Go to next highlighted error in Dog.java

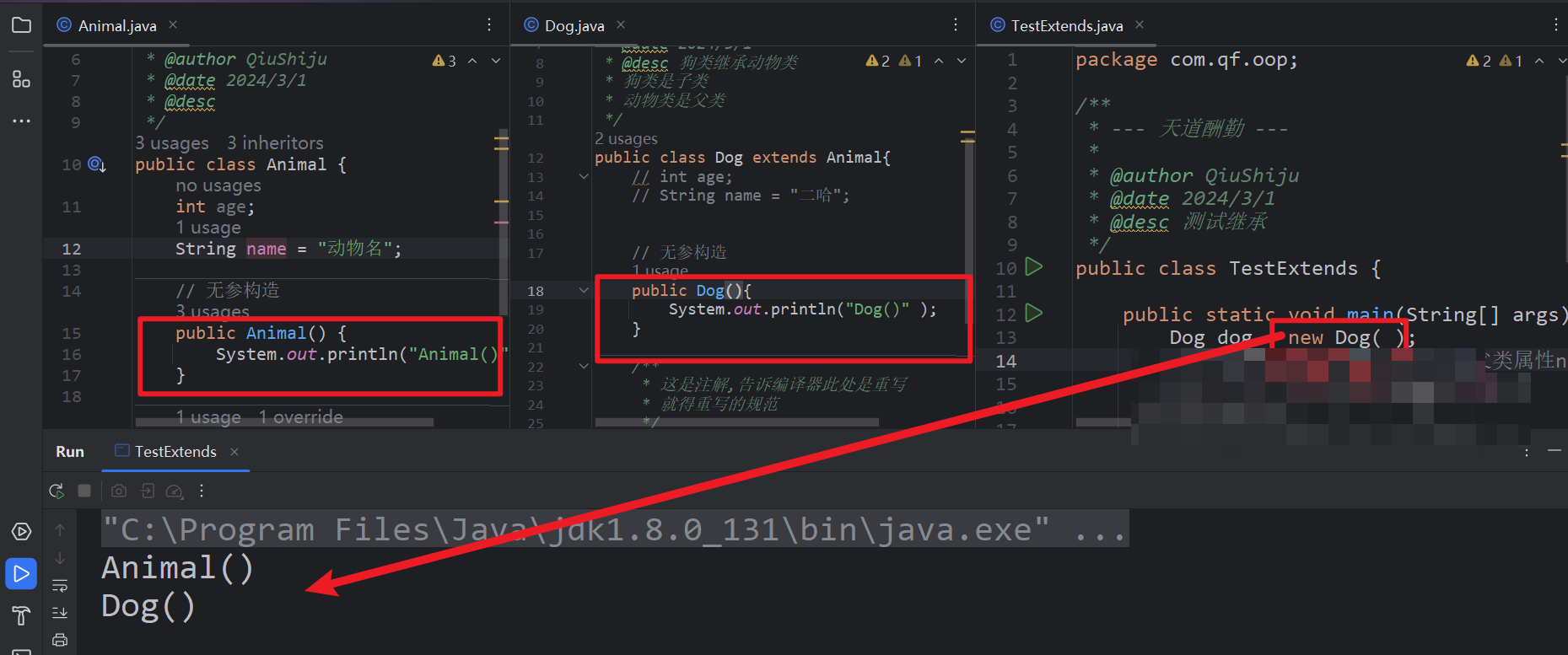click(x=962, y=61)
